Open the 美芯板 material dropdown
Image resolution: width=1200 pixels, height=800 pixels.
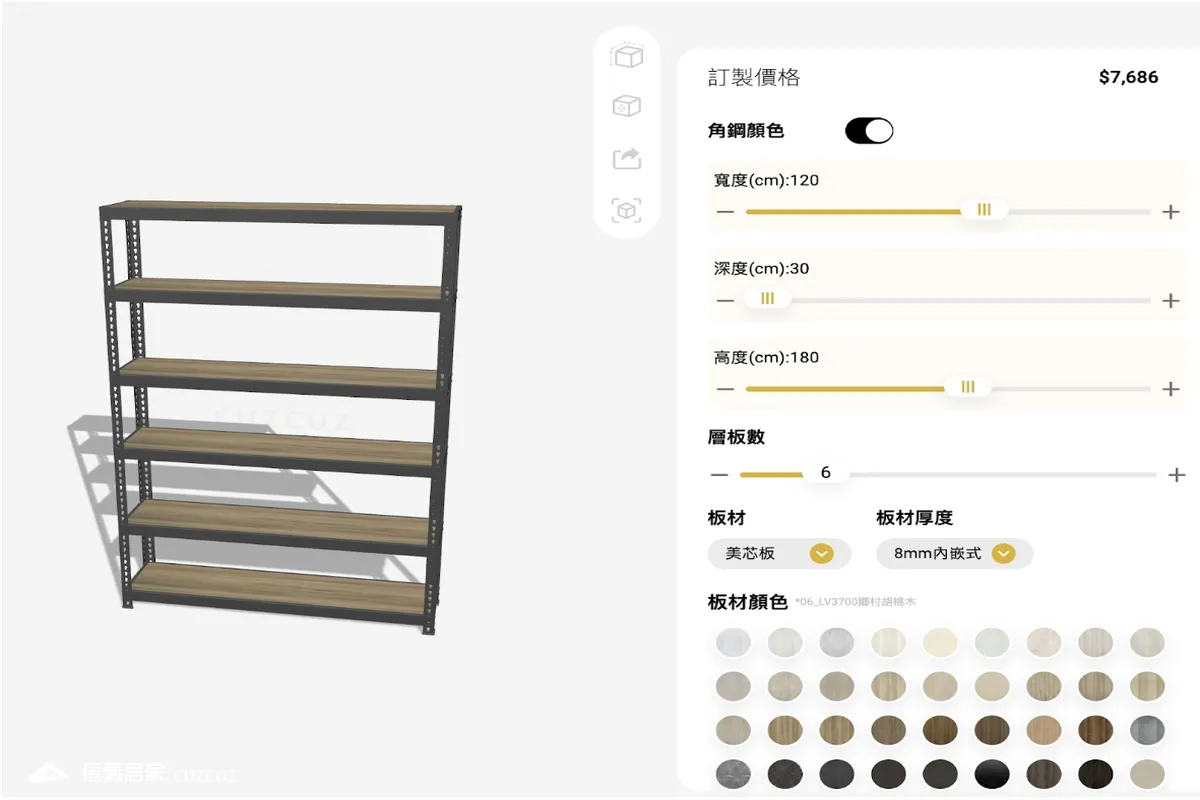780,553
